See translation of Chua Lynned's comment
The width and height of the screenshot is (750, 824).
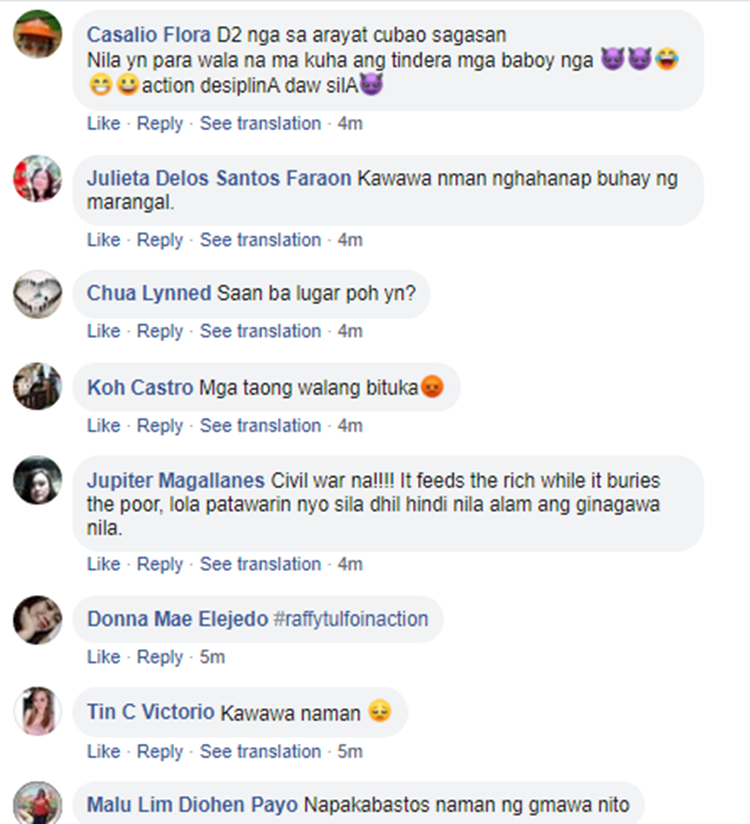pos(260,331)
